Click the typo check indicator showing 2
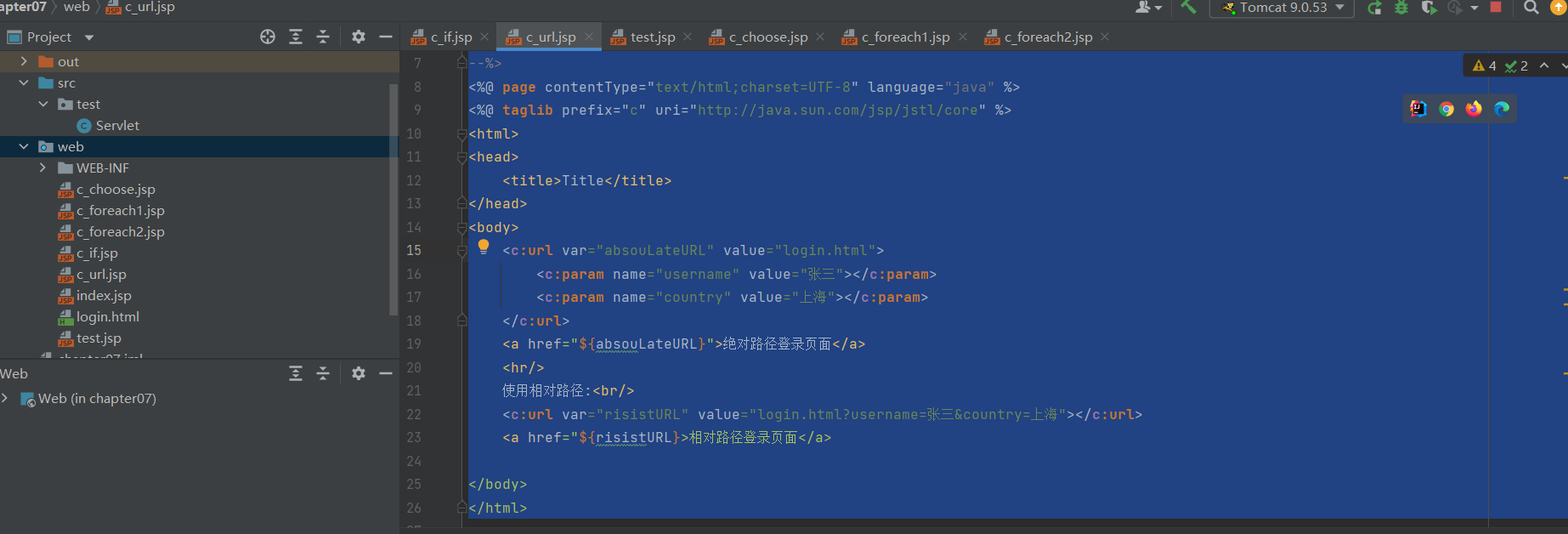This screenshot has height=534, width=1568. point(1516,65)
